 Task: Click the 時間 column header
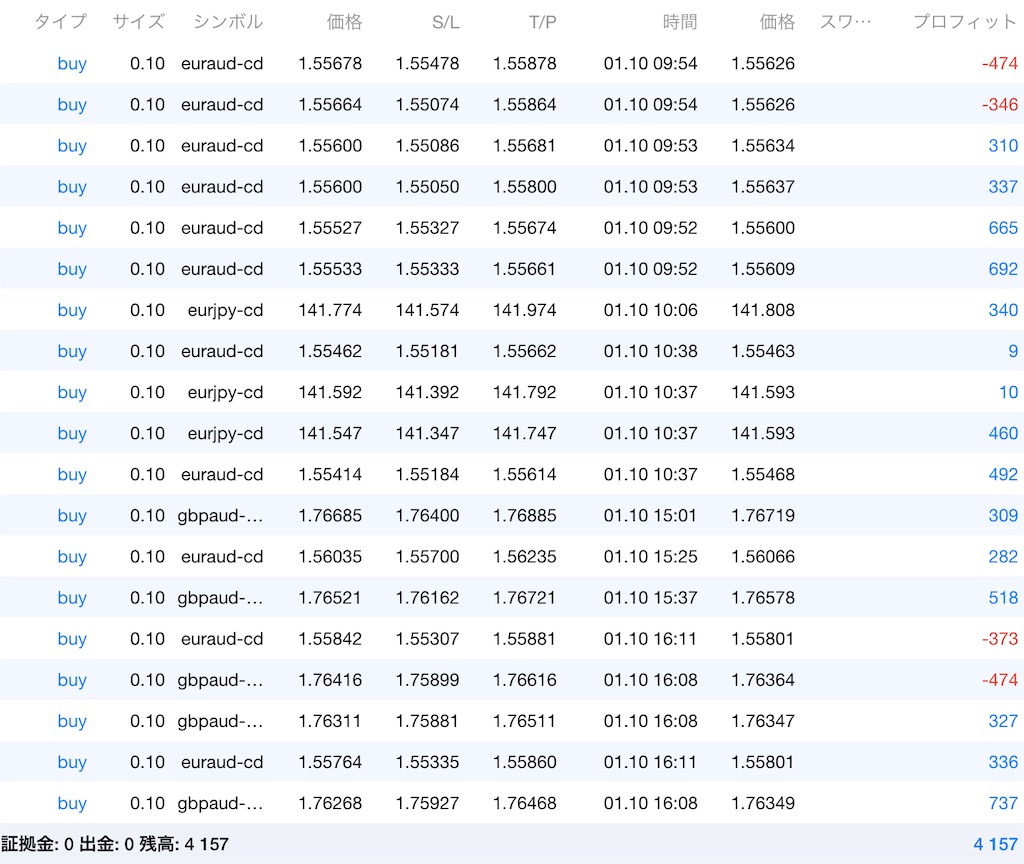(679, 22)
